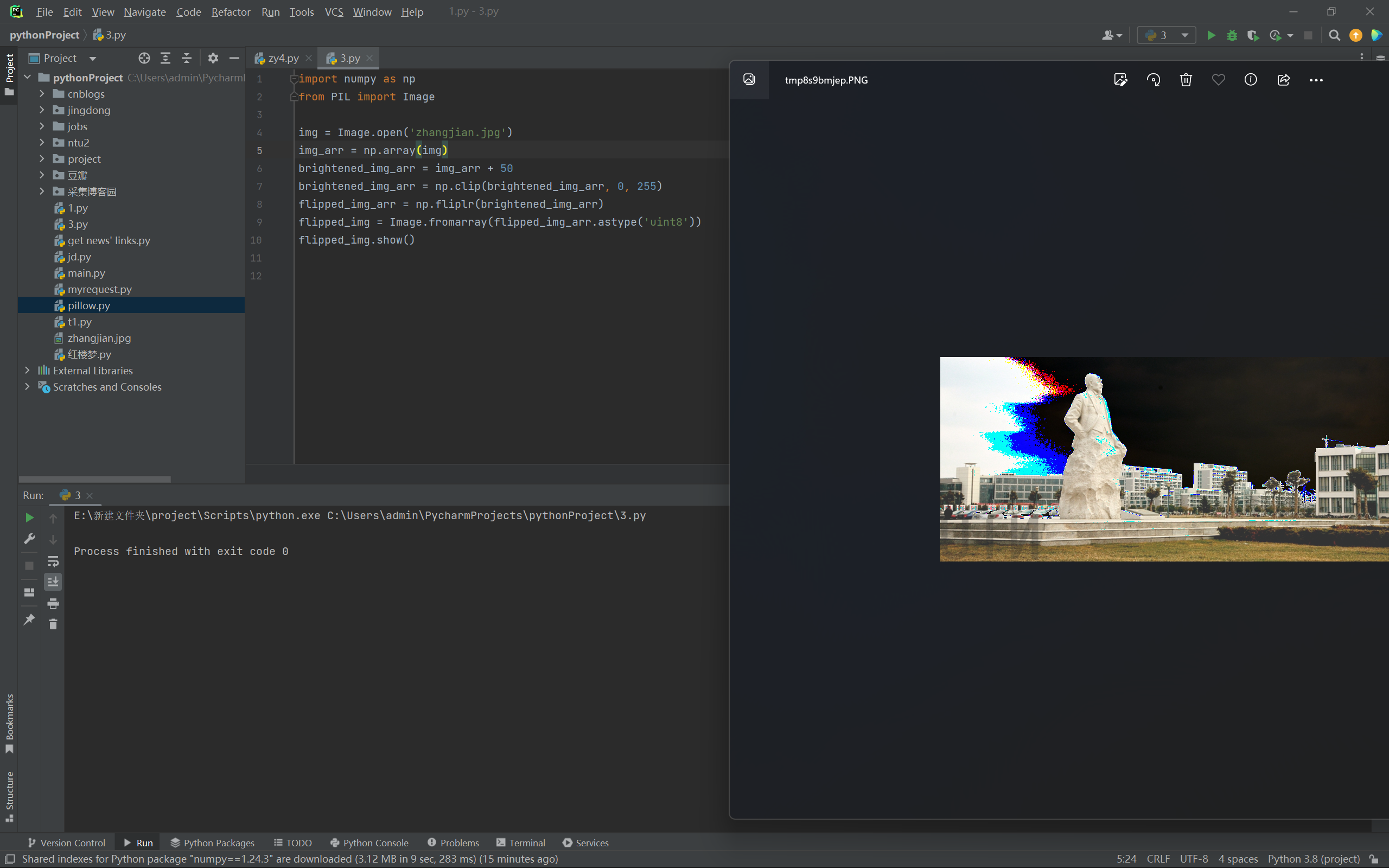The height and width of the screenshot is (868, 1389).
Task: Open the Refactor menu
Action: tap(231, 11)
